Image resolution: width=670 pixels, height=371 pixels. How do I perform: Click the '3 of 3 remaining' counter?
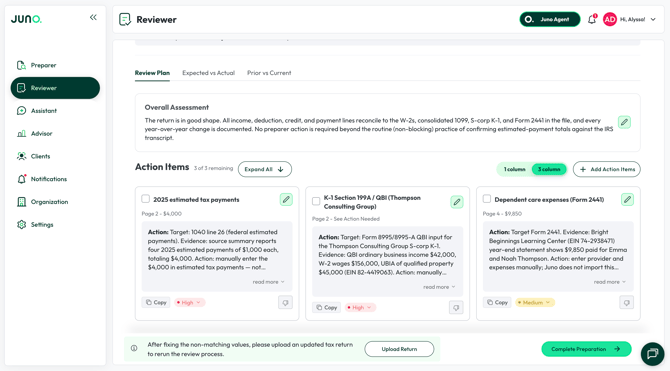214,168
